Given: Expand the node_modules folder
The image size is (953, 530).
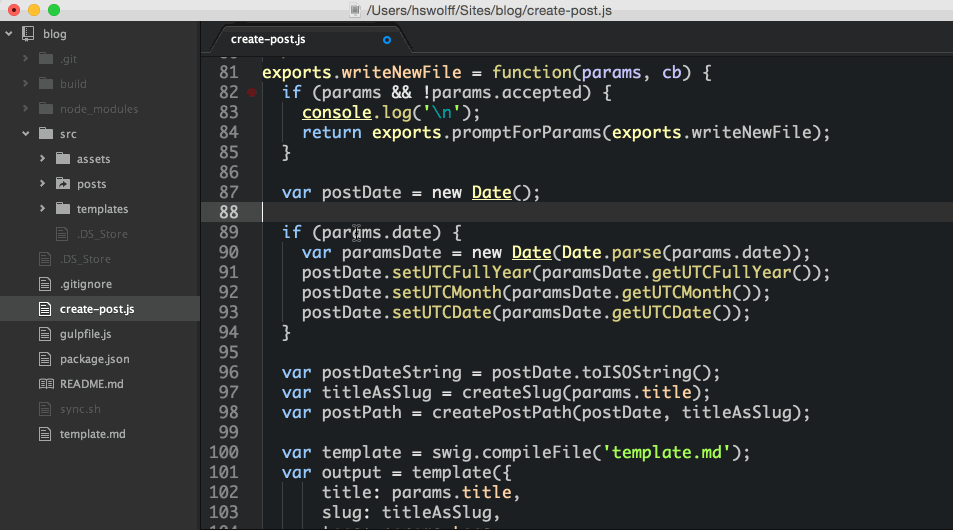Looking at the screenshot, I should point(24,109).
